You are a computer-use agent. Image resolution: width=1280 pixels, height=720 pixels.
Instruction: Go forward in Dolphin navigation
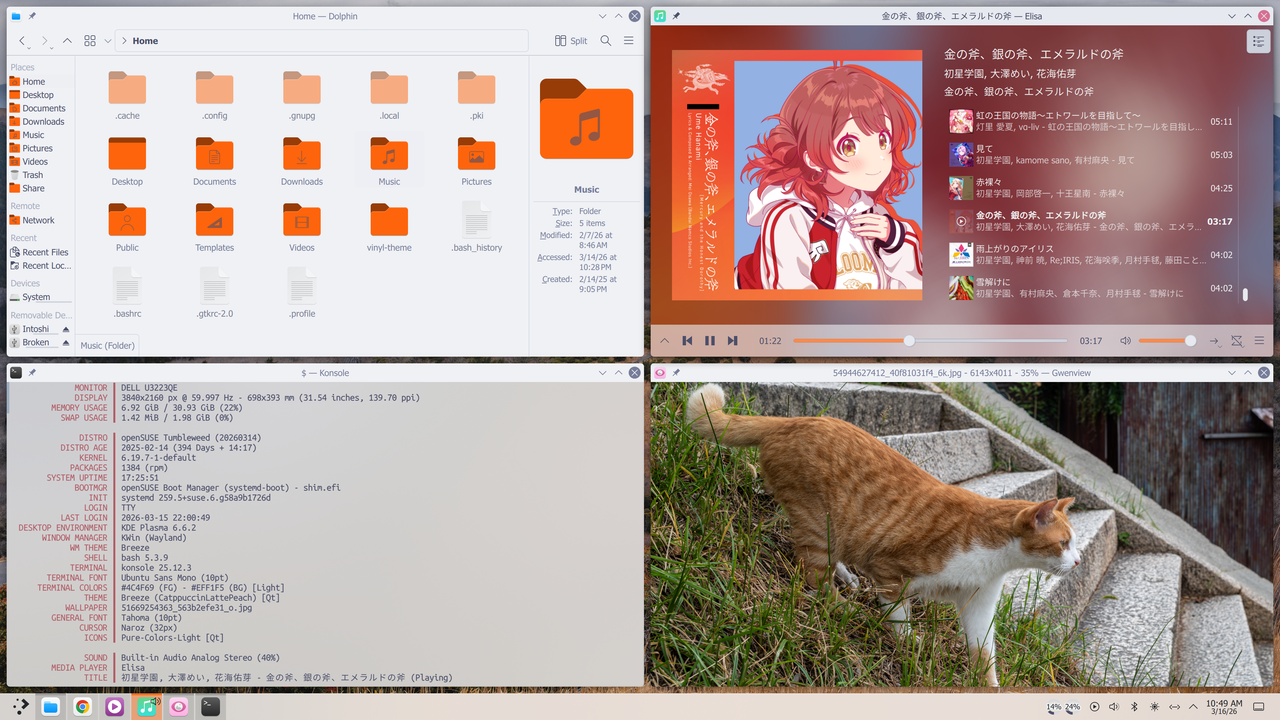pyautogui.click(x=45, y=41)
